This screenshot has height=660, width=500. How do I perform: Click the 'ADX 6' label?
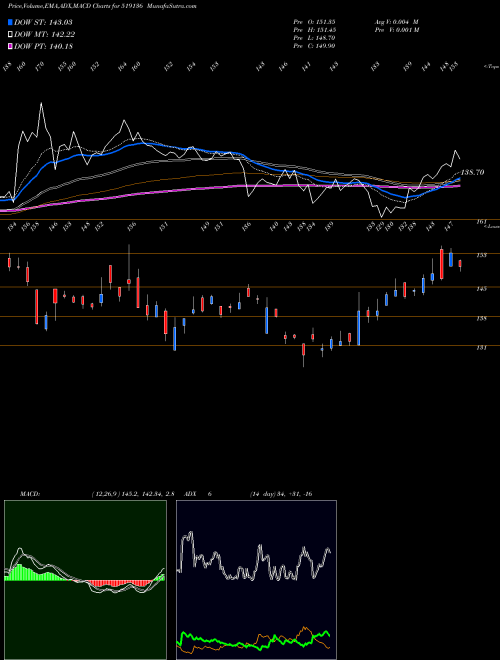[x=197, y=494]
